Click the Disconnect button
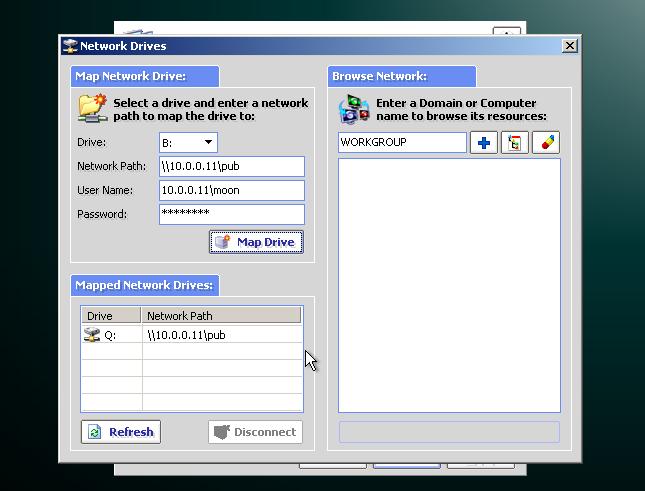This screenshot has height=491, width=645. tap(255, 432)
